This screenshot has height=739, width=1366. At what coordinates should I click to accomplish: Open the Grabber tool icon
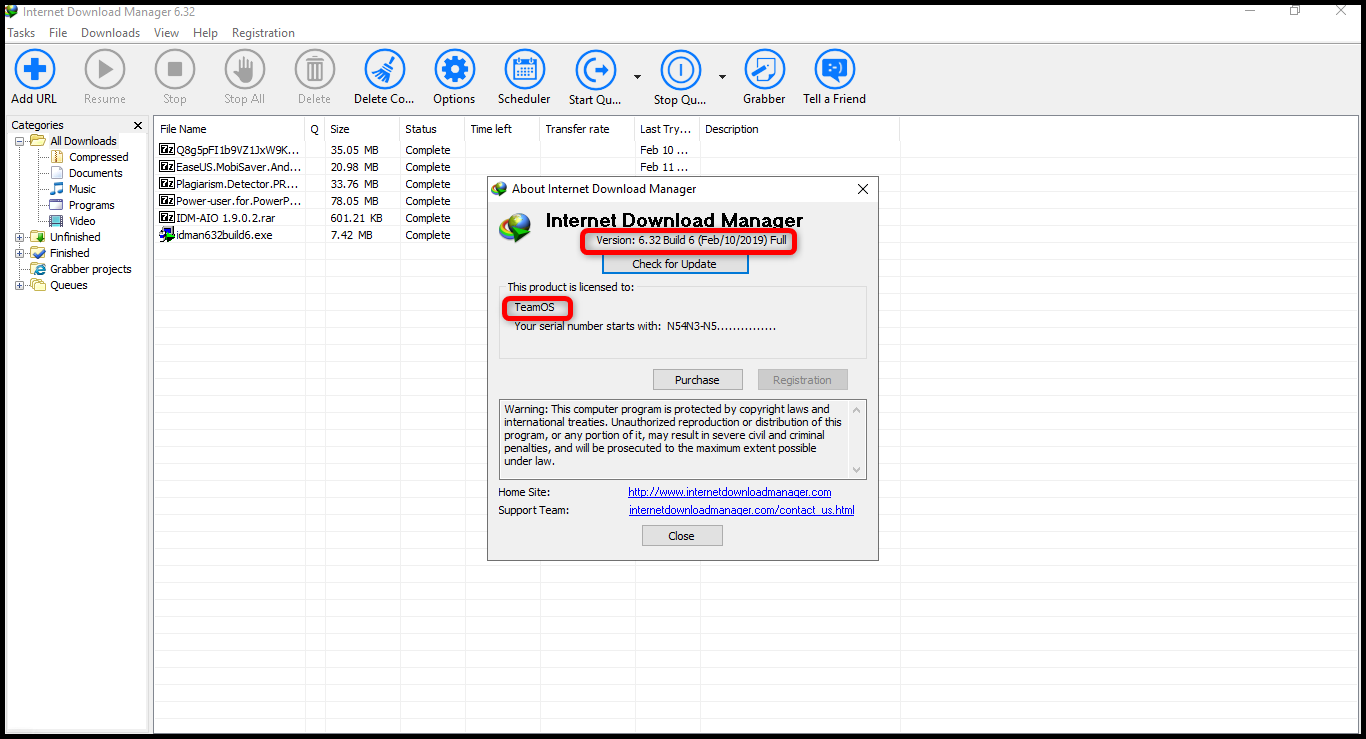click(x=765, y=70)
